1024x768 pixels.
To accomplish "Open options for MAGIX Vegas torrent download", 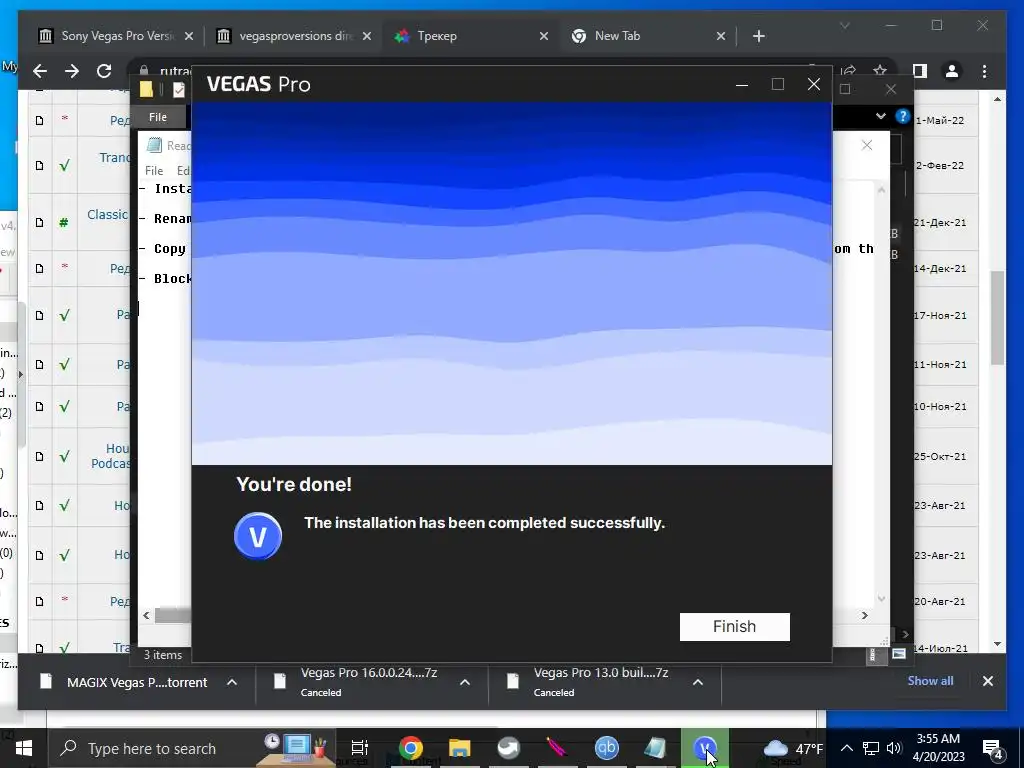I will coord(232,682).
